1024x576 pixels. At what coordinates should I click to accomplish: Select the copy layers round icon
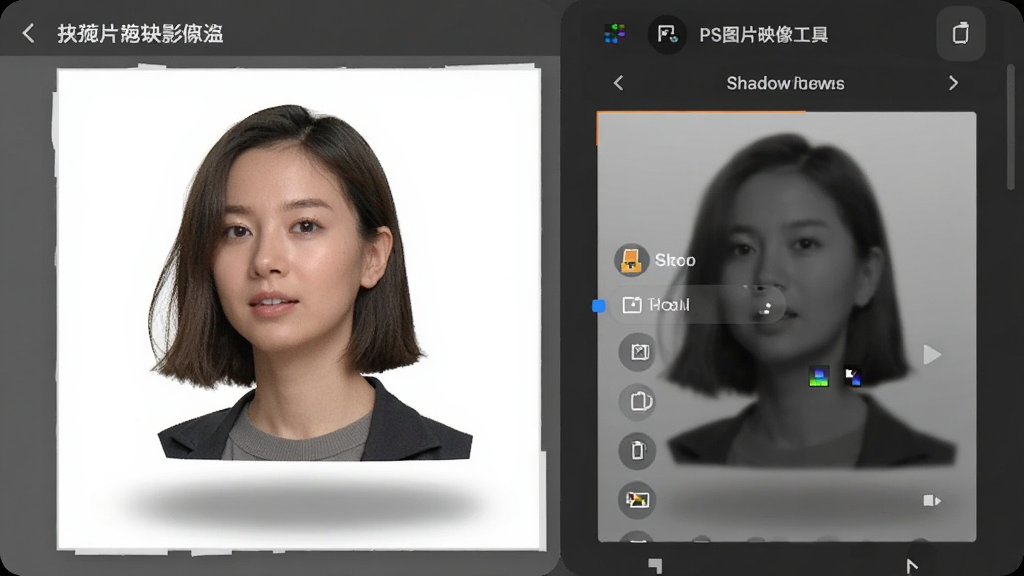[x=637, y=401]
